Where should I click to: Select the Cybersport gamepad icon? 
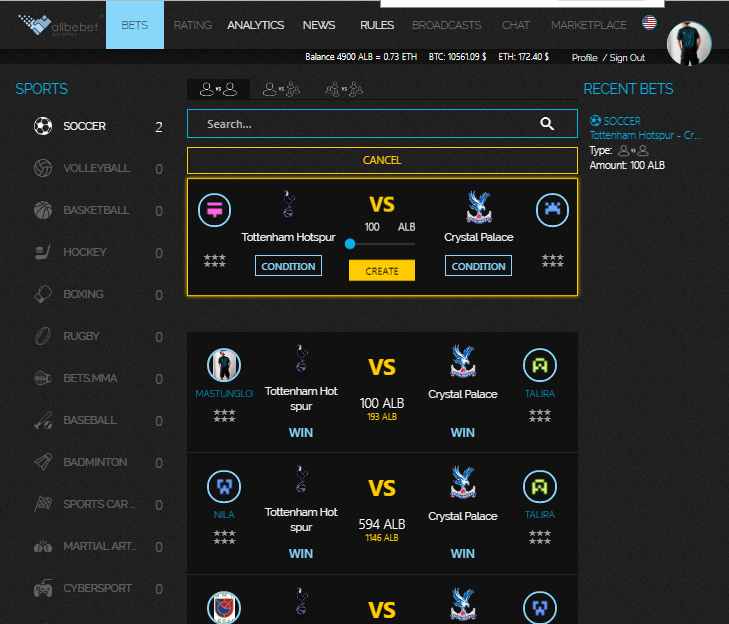tap(43, 588)
